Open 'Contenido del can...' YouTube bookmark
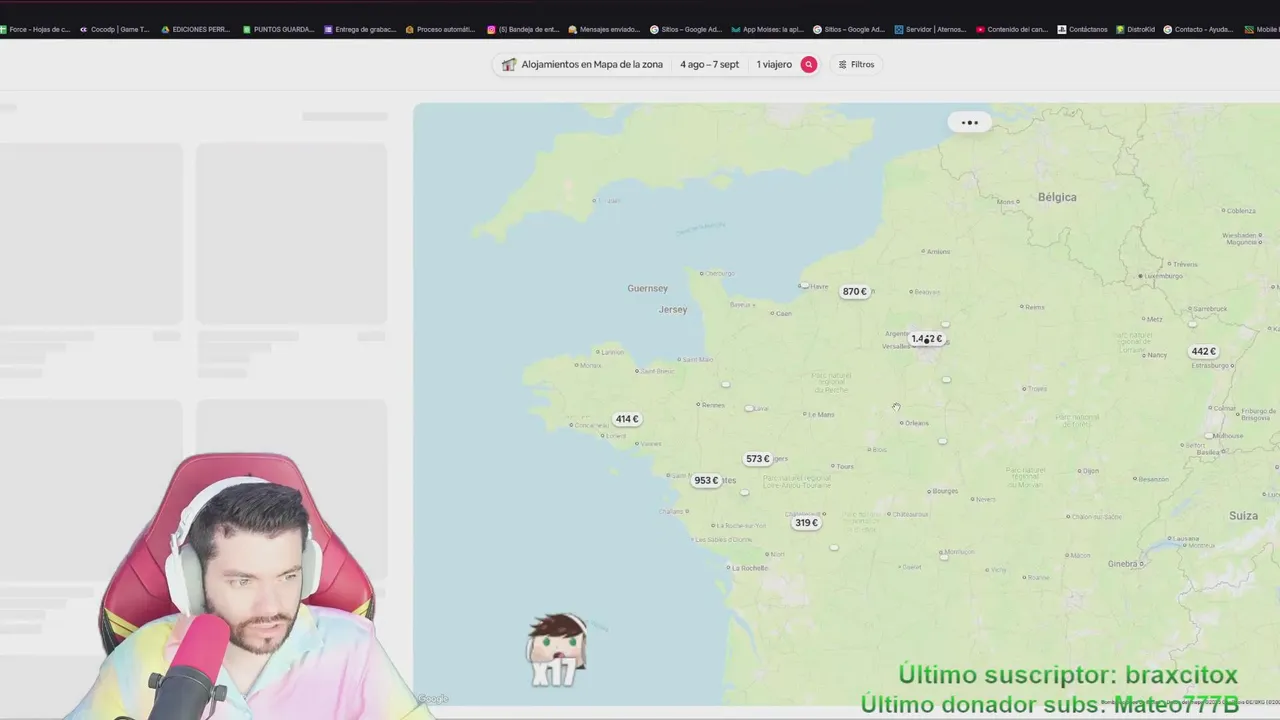 coord(1011,29)
